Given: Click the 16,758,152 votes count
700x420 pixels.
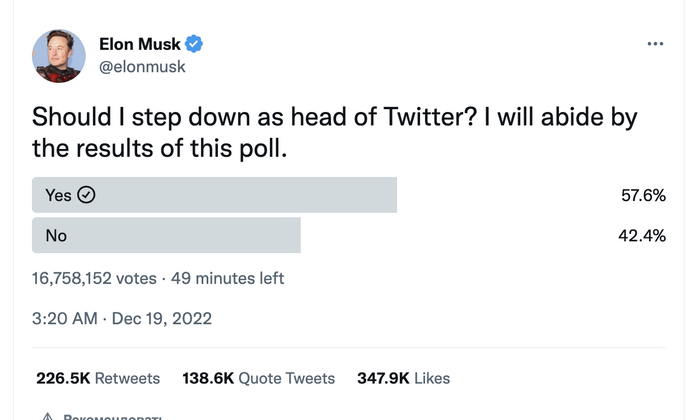Looking at the screenshot, I should point(92,278).
